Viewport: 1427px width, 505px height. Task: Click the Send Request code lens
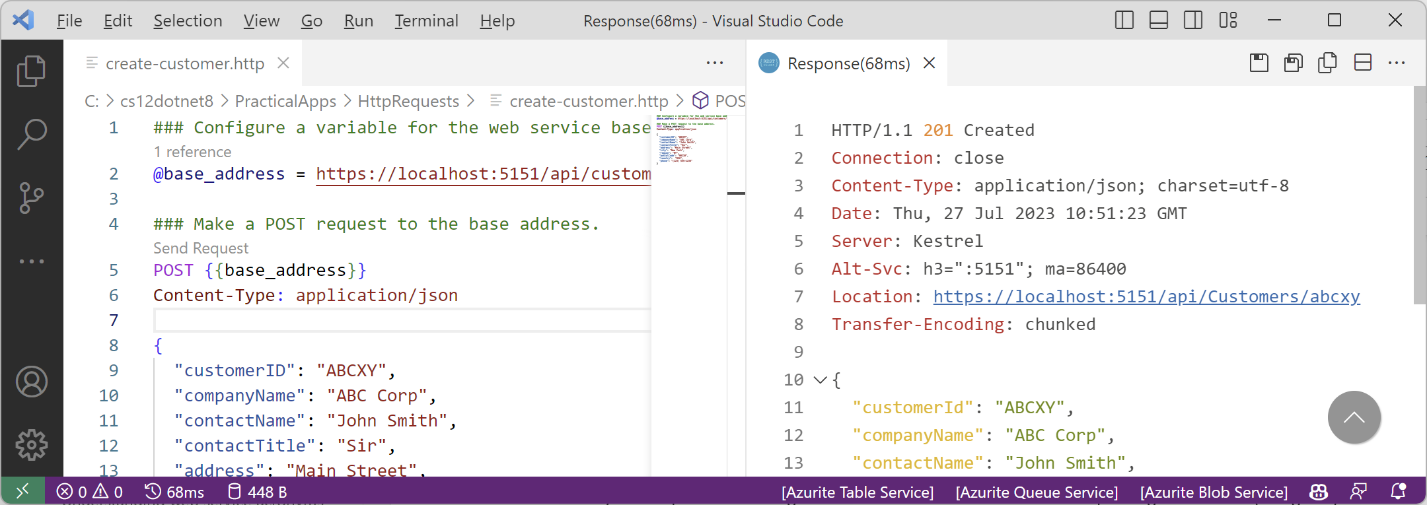pyautogui.click(x=201, y=248)
